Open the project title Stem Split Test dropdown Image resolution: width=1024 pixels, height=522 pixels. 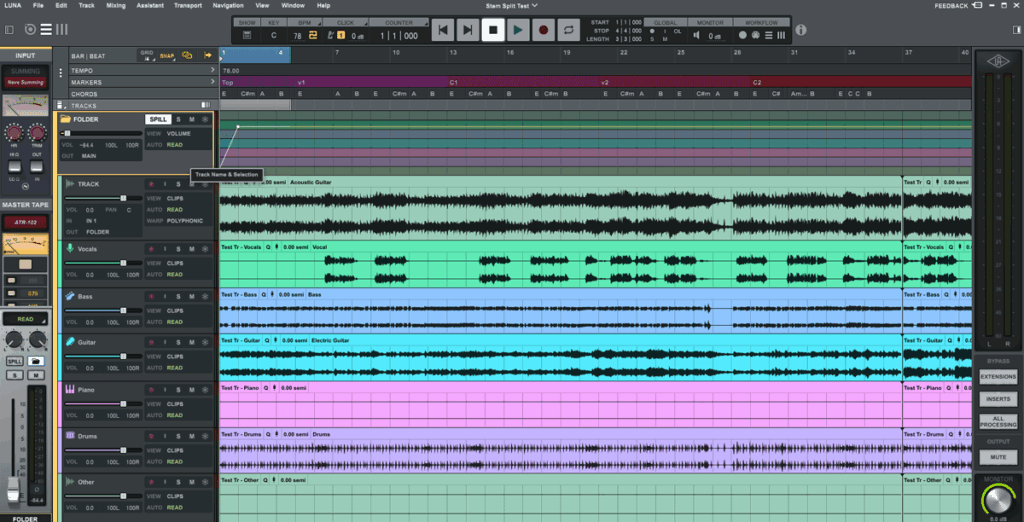tap(512, 5)
